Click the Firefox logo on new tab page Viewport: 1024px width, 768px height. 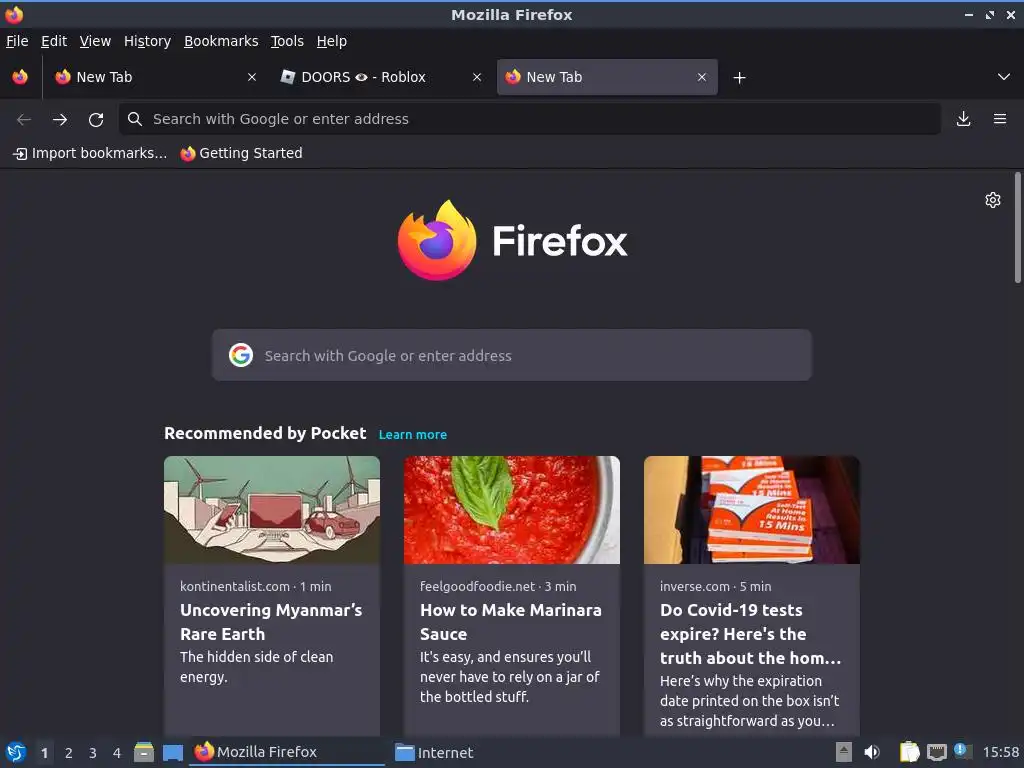click(x=512, y=240)
